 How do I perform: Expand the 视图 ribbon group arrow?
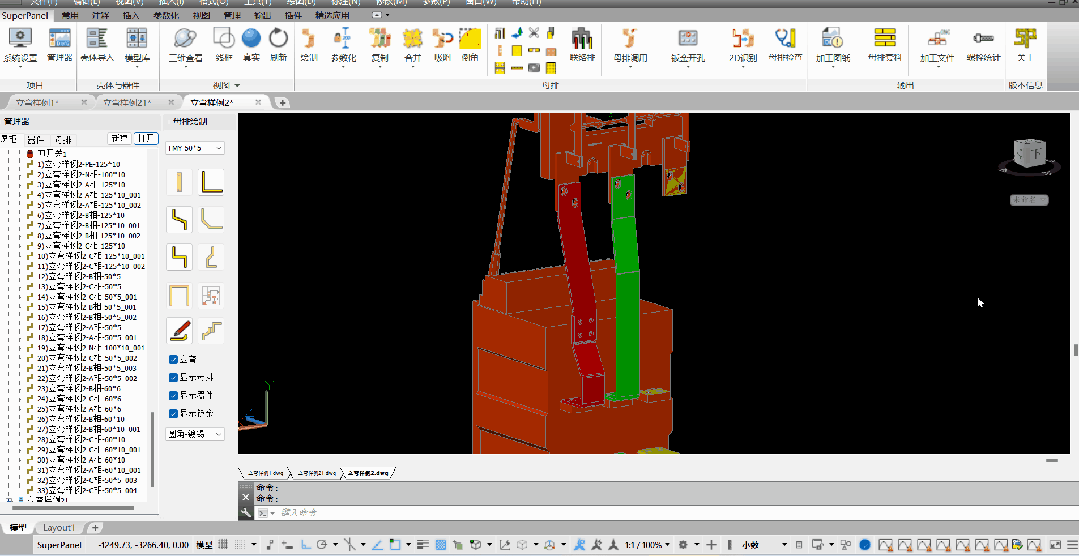[x=237, y=85]
